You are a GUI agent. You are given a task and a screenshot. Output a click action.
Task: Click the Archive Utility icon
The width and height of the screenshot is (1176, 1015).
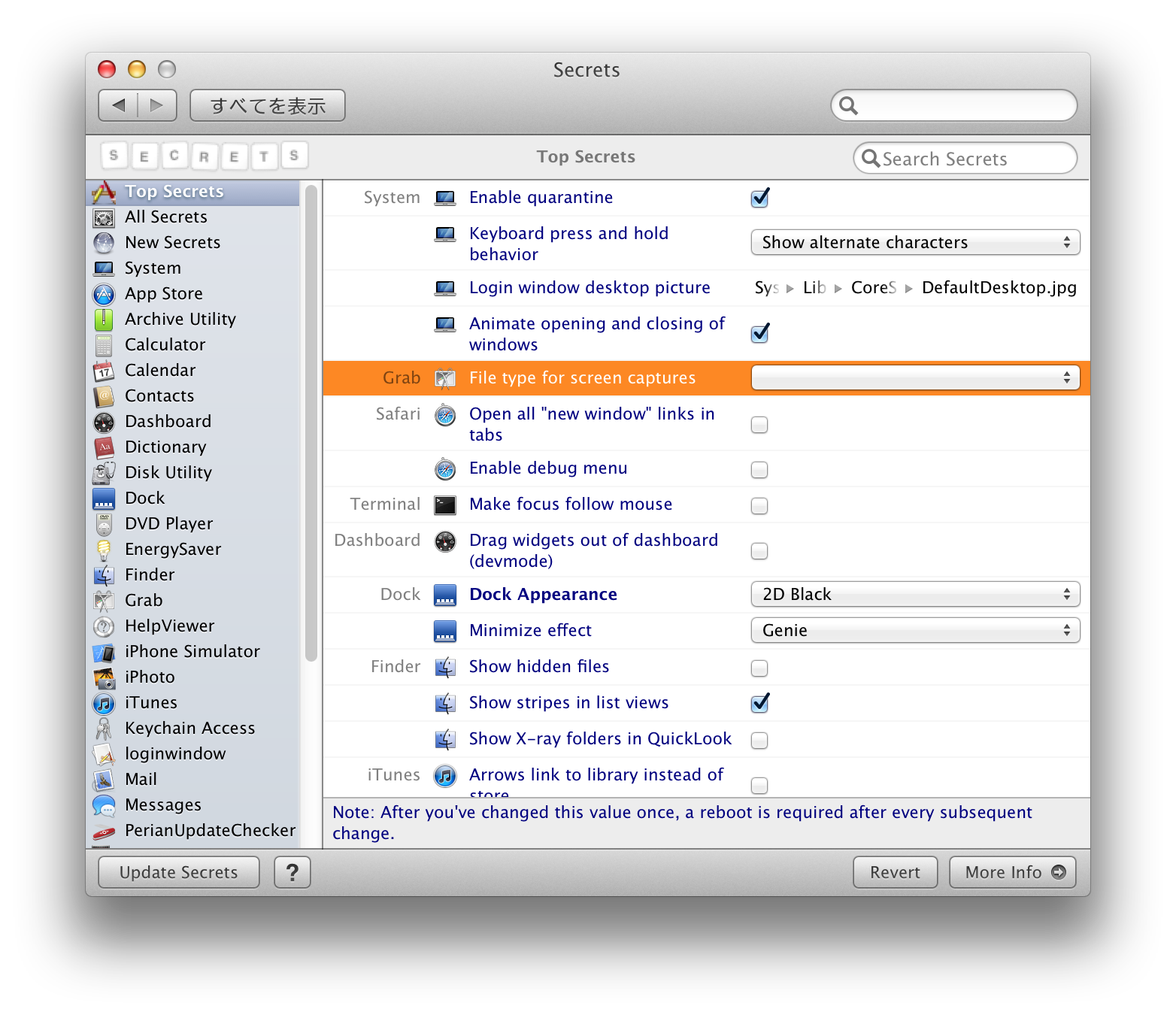click(104, 320)
